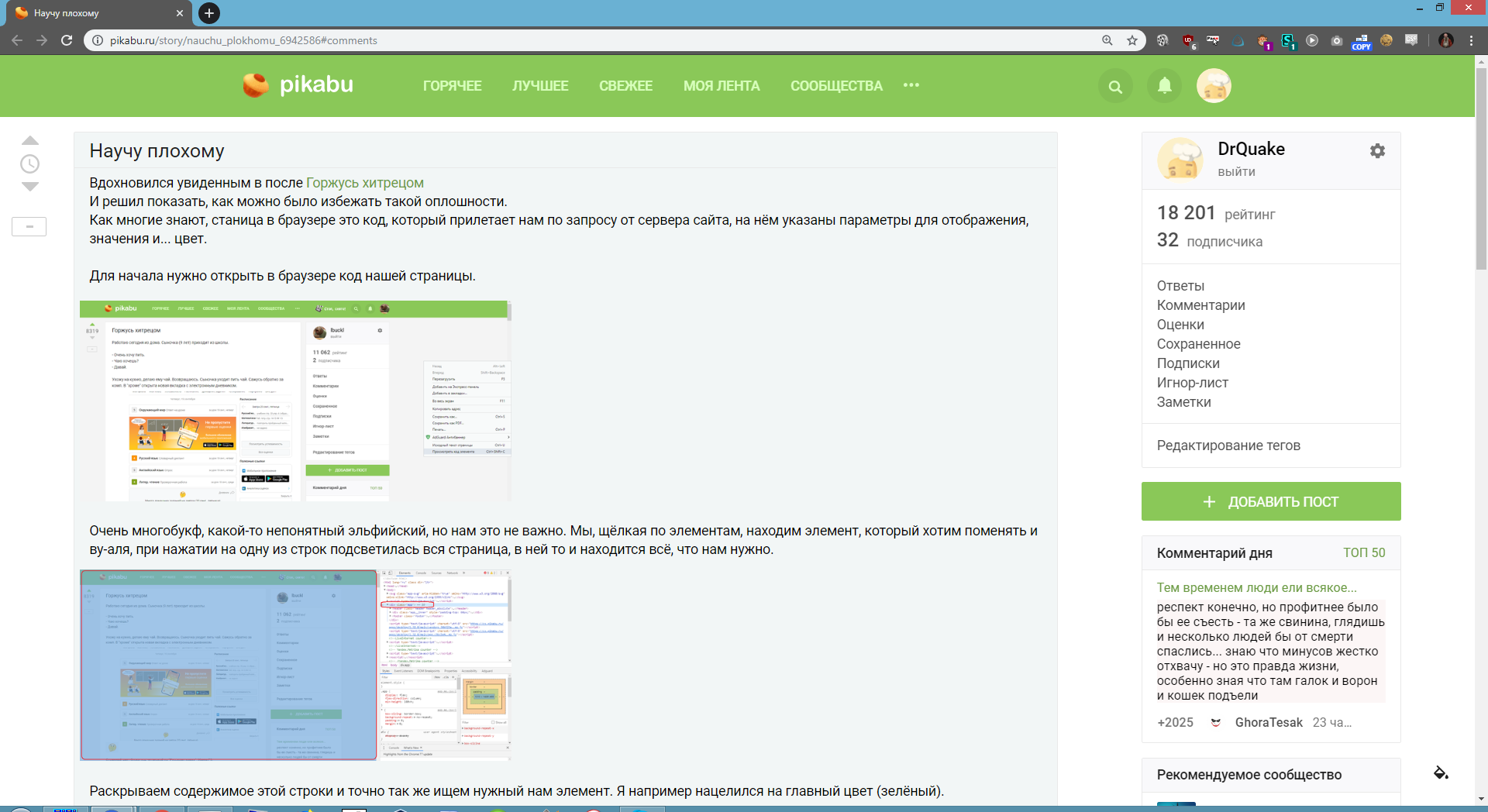1488x812 pixels.
Task: Bookmark this page with the star
Action: 1132,40
